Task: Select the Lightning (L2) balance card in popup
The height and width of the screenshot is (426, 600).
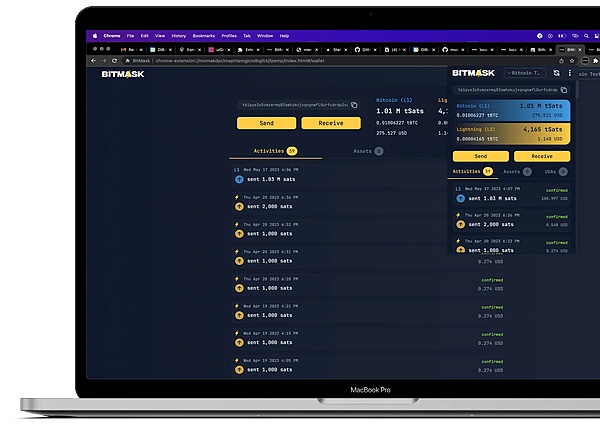Action: coord(511,134)
